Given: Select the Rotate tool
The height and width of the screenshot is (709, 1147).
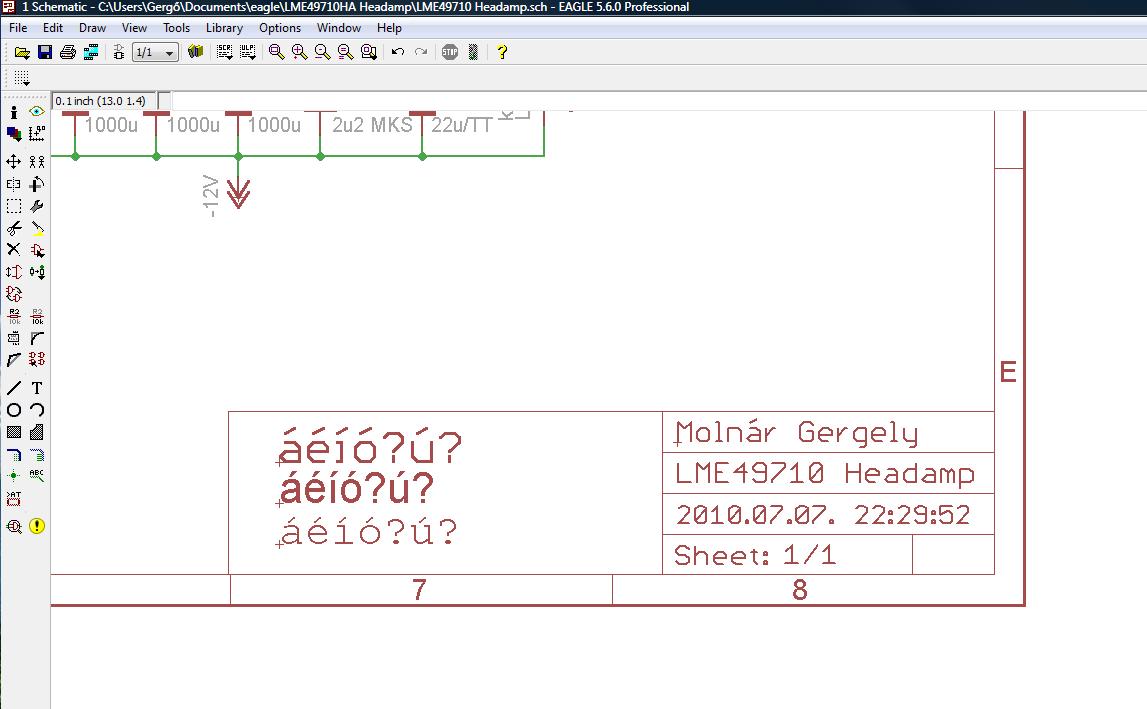Looking at the screenshot, I should [37, 184].
